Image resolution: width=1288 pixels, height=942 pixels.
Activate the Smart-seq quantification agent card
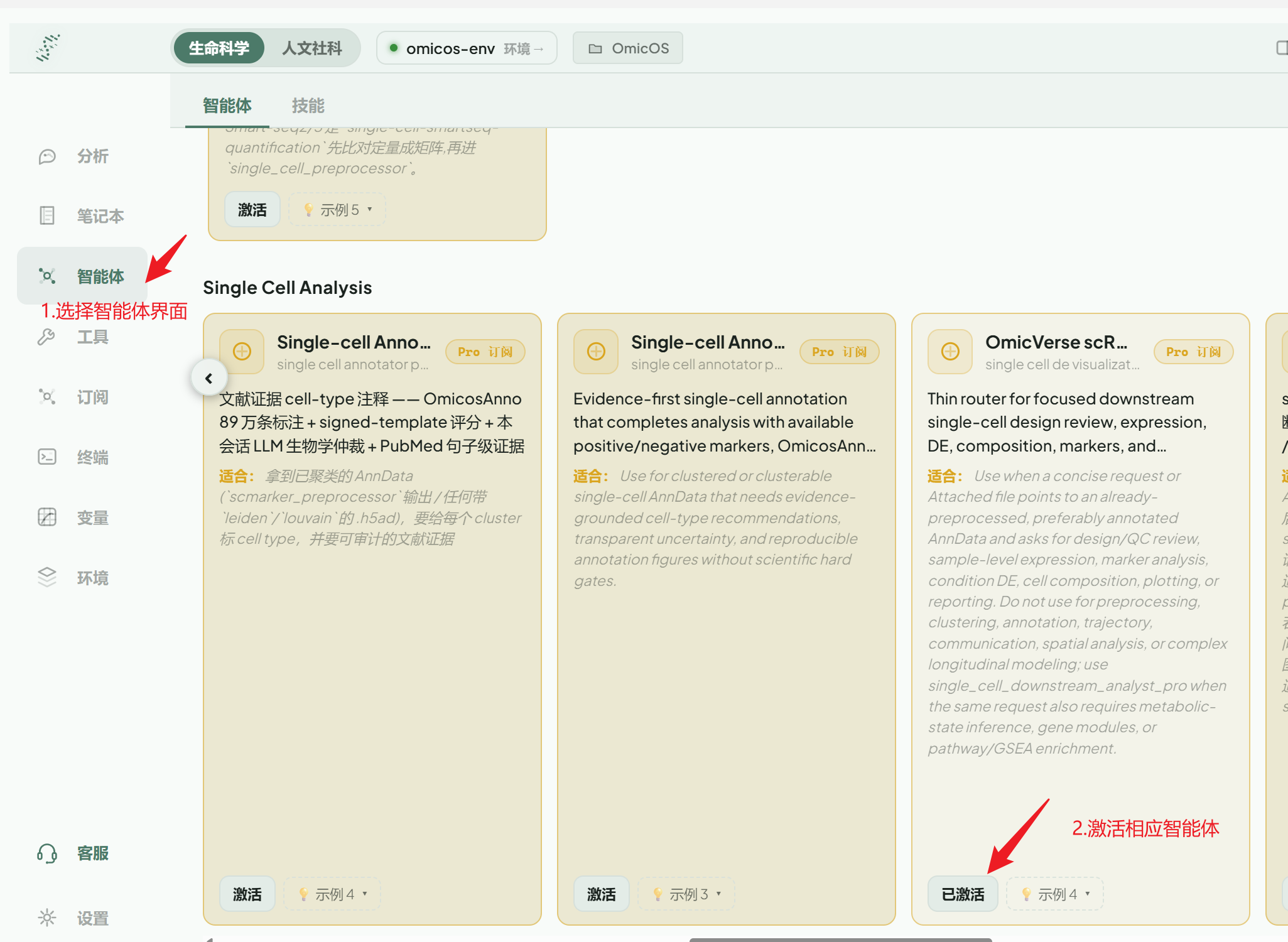[252, 209]
